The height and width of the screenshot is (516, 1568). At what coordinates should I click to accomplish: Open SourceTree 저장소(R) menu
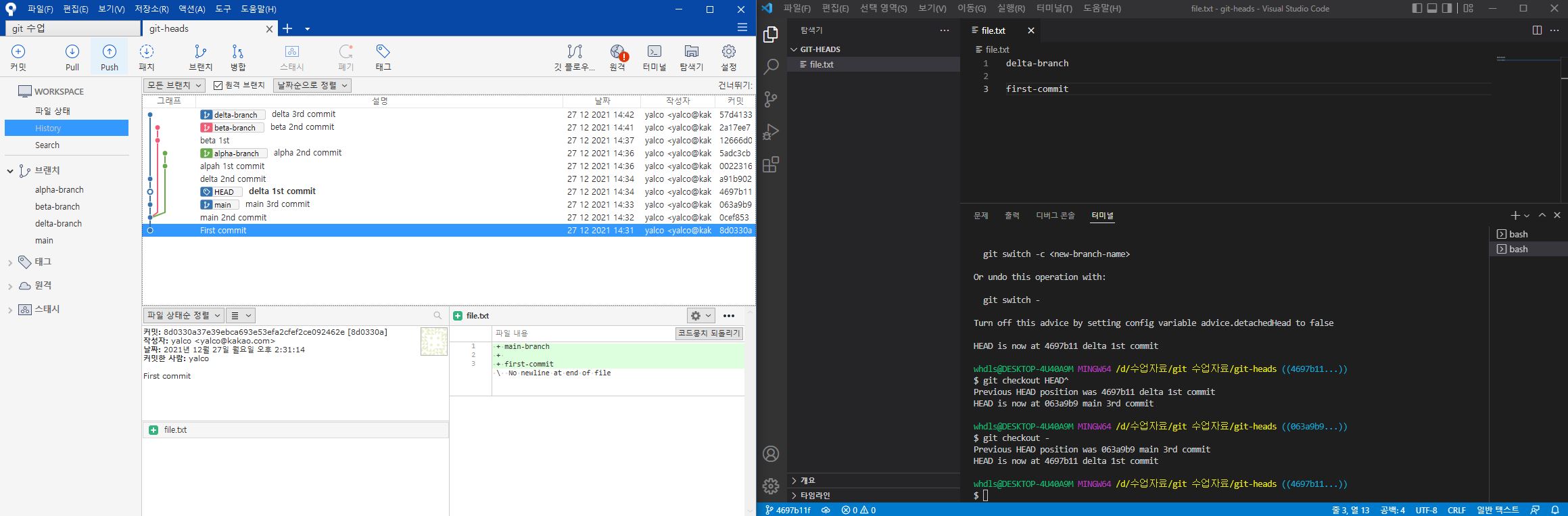[x=151, y=9]
